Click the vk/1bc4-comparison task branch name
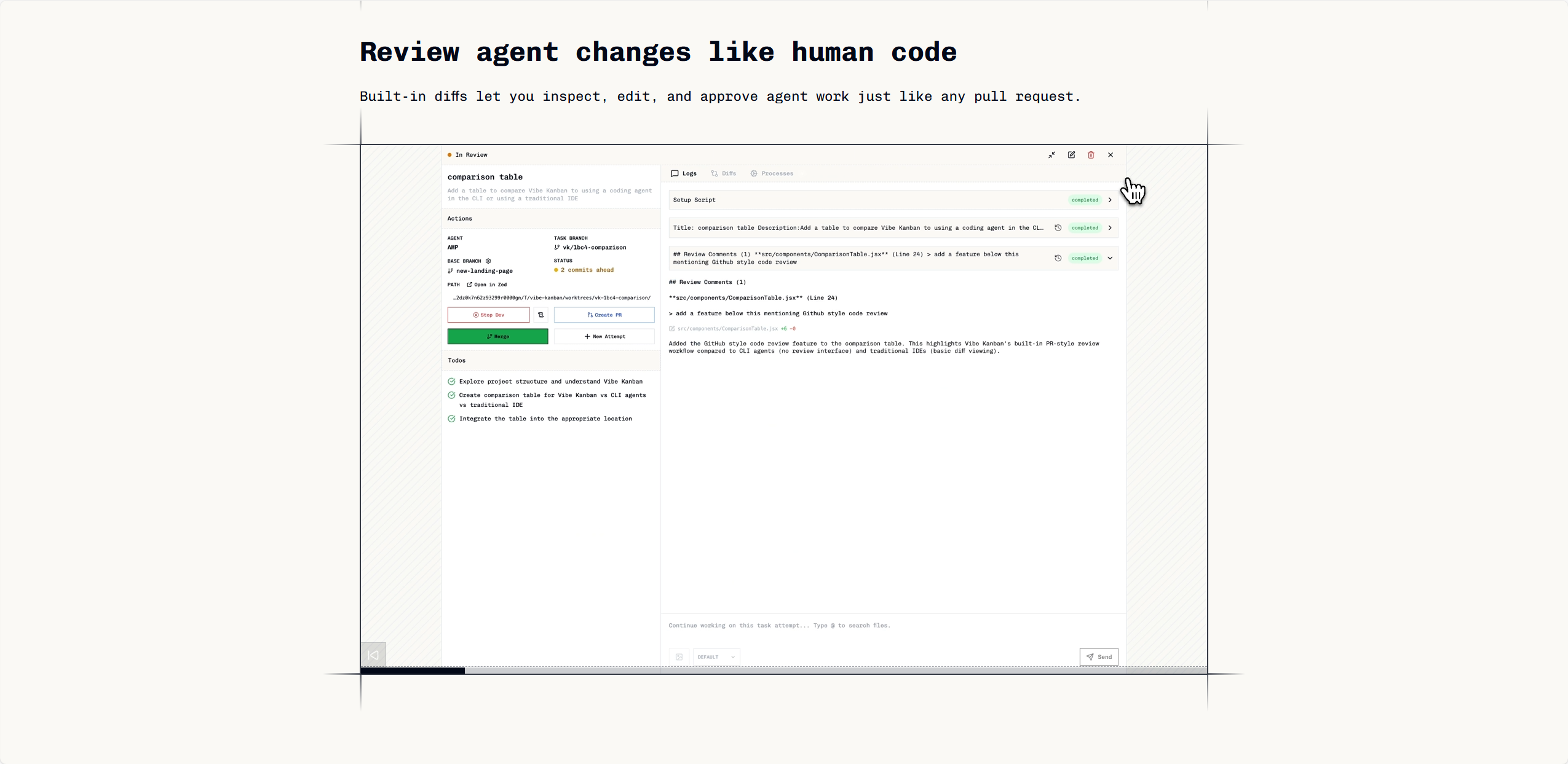This screenshot has height=764, width=1568. coord(595,248)
